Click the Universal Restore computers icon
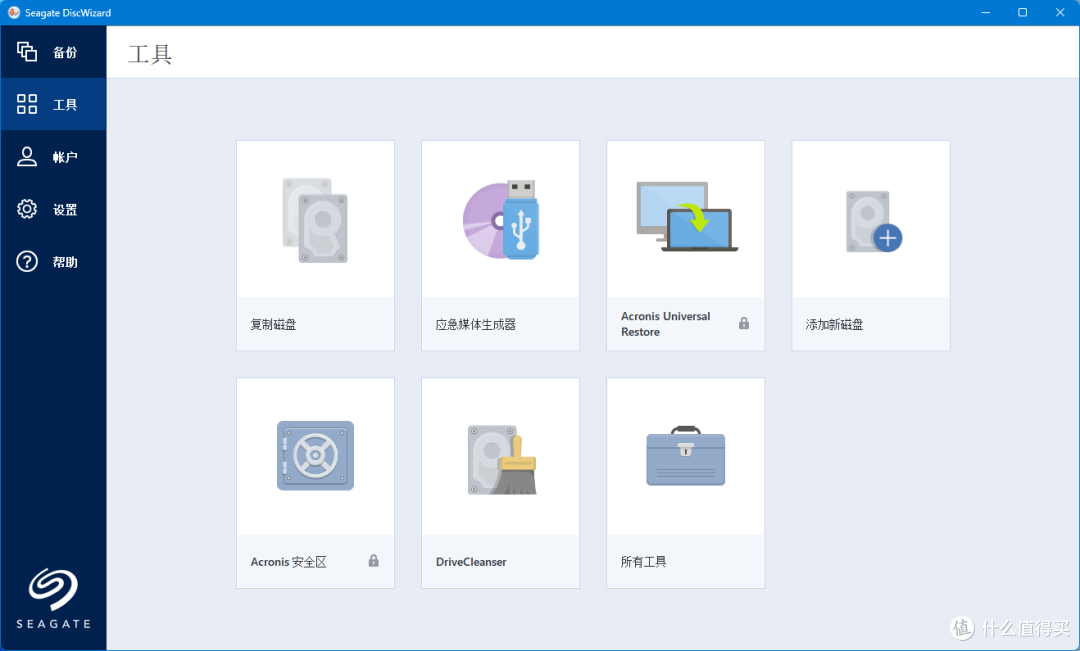Viewport: 1080px width, 651px height. tap(687, 216)
